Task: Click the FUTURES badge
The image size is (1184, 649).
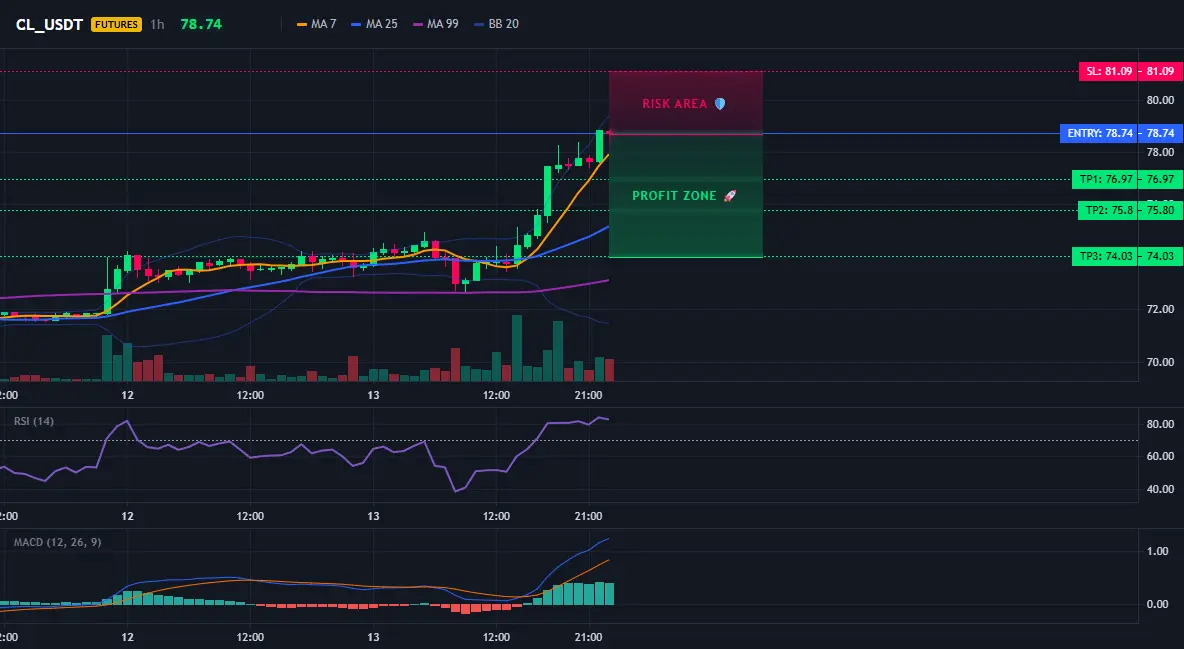Action: pos(116,24)
